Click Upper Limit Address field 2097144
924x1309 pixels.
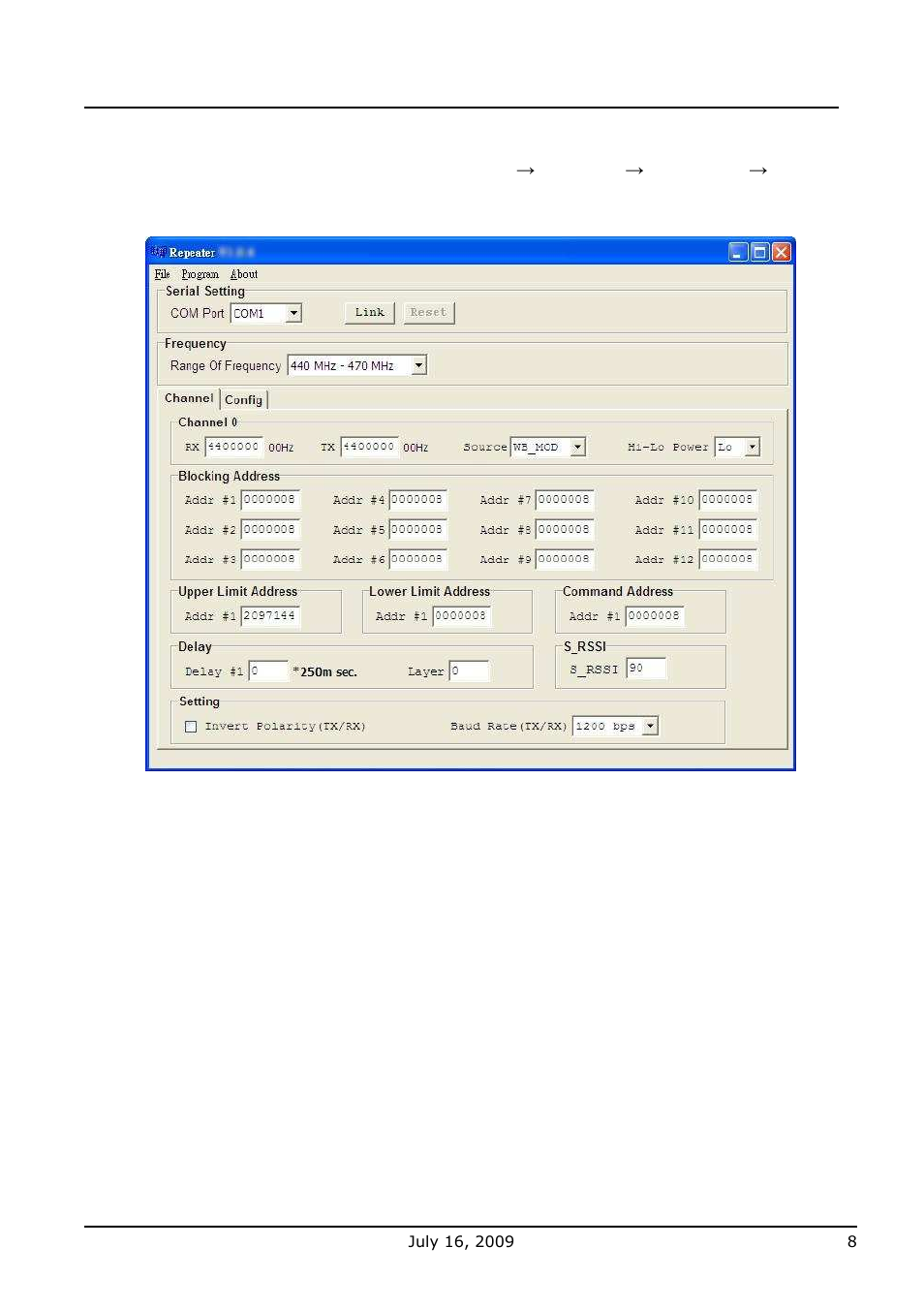tap(270, 616)
